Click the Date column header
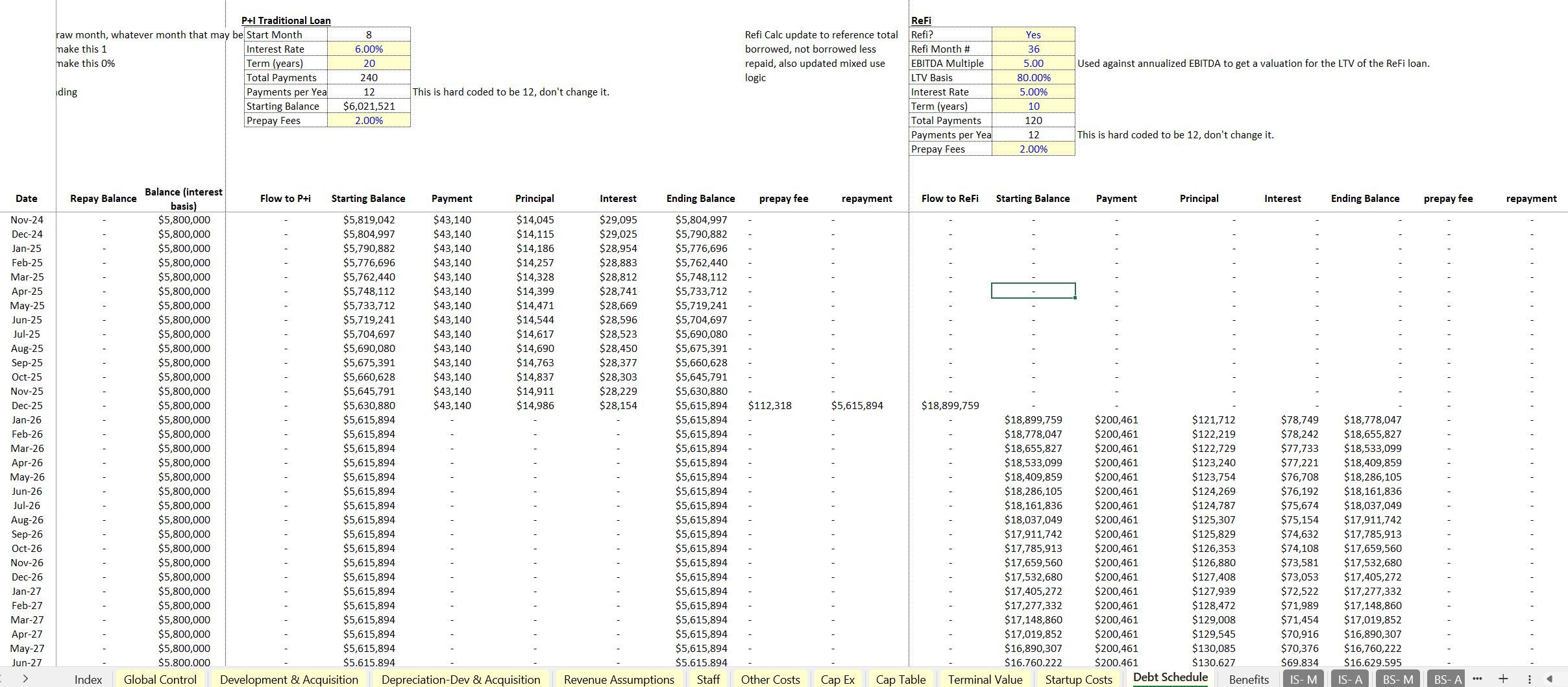 (x=26, y=198)
